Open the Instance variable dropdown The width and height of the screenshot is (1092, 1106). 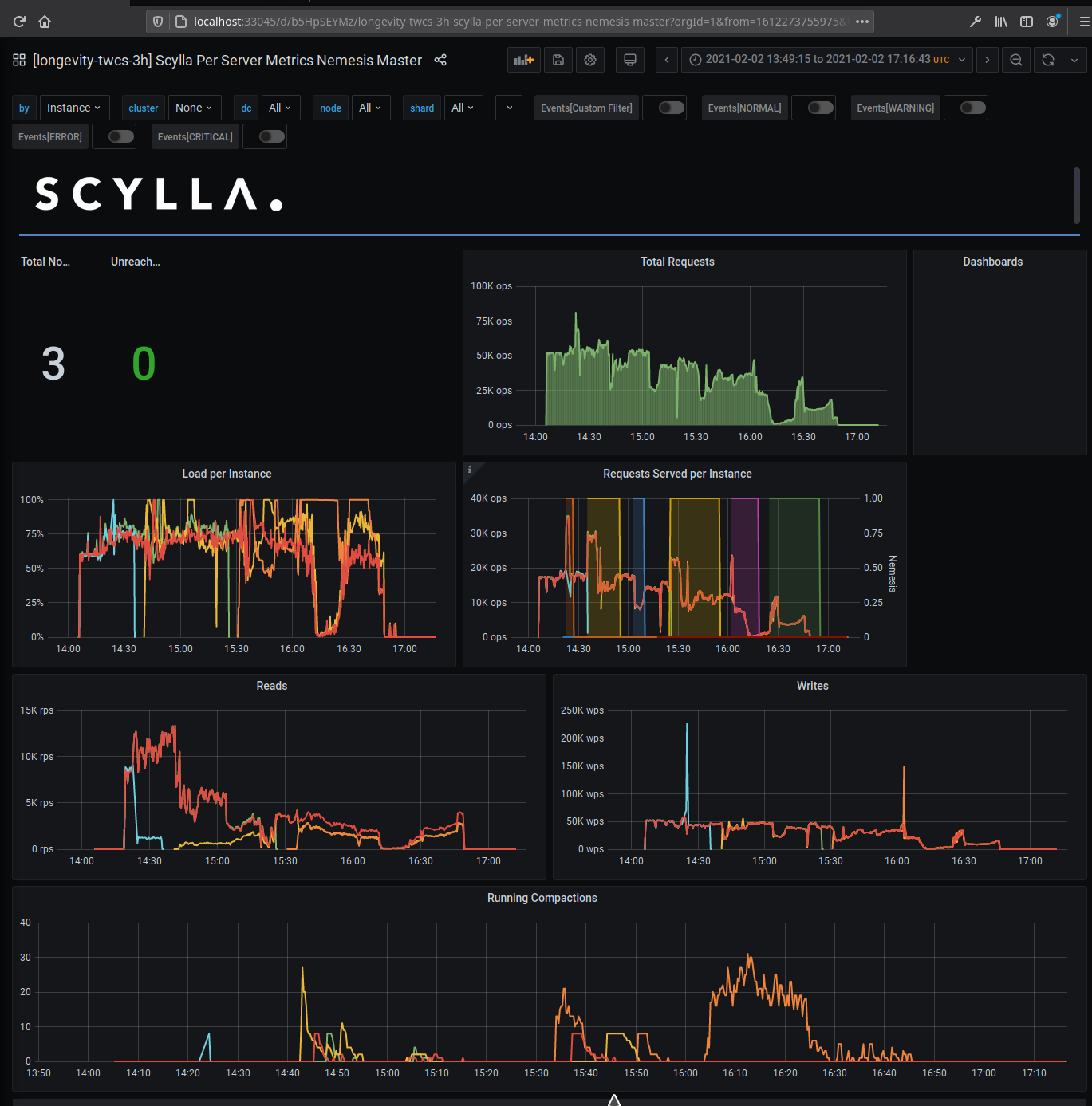click(74, 108)
